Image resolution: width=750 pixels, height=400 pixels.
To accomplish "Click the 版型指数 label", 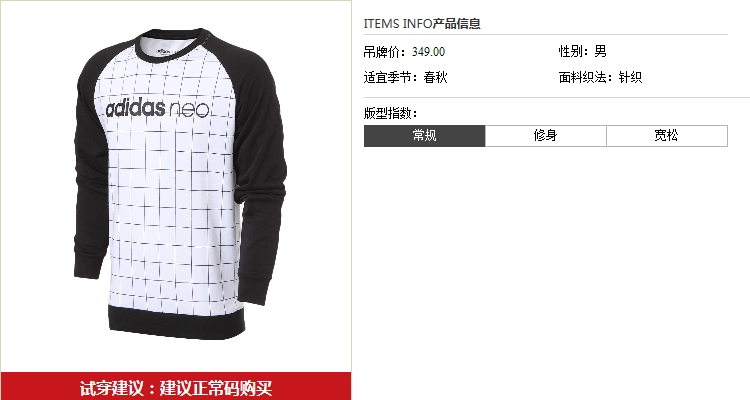I will 390,113.
